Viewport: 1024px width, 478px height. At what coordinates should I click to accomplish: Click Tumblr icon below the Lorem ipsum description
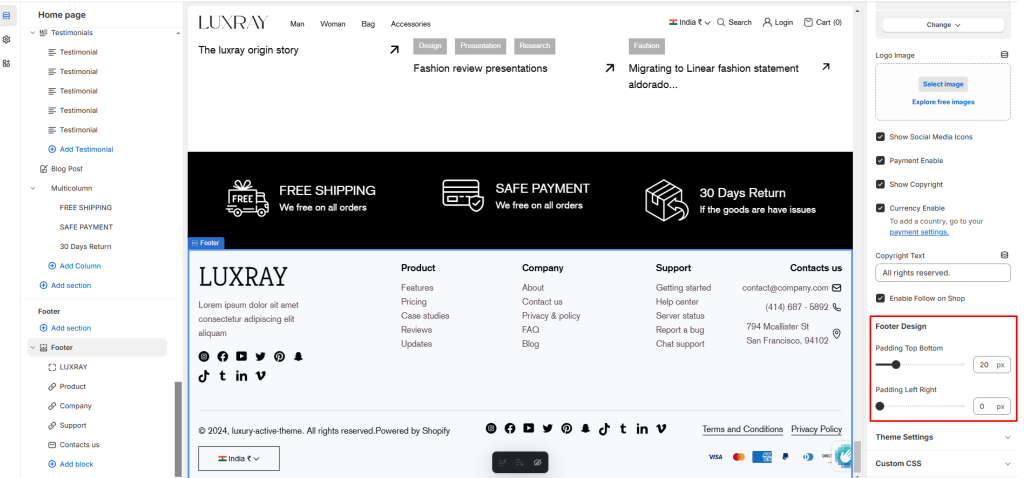click(x=223, y=375)
